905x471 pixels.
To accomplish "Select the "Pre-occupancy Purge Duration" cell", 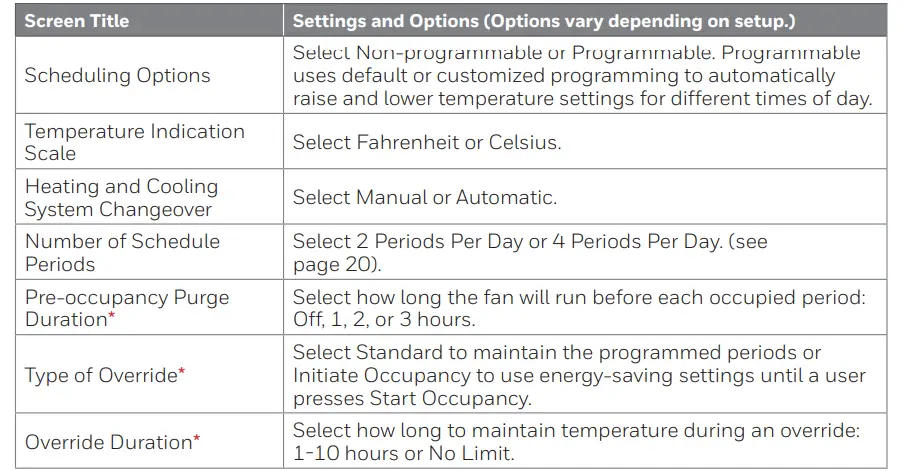I will click(126, 308).
